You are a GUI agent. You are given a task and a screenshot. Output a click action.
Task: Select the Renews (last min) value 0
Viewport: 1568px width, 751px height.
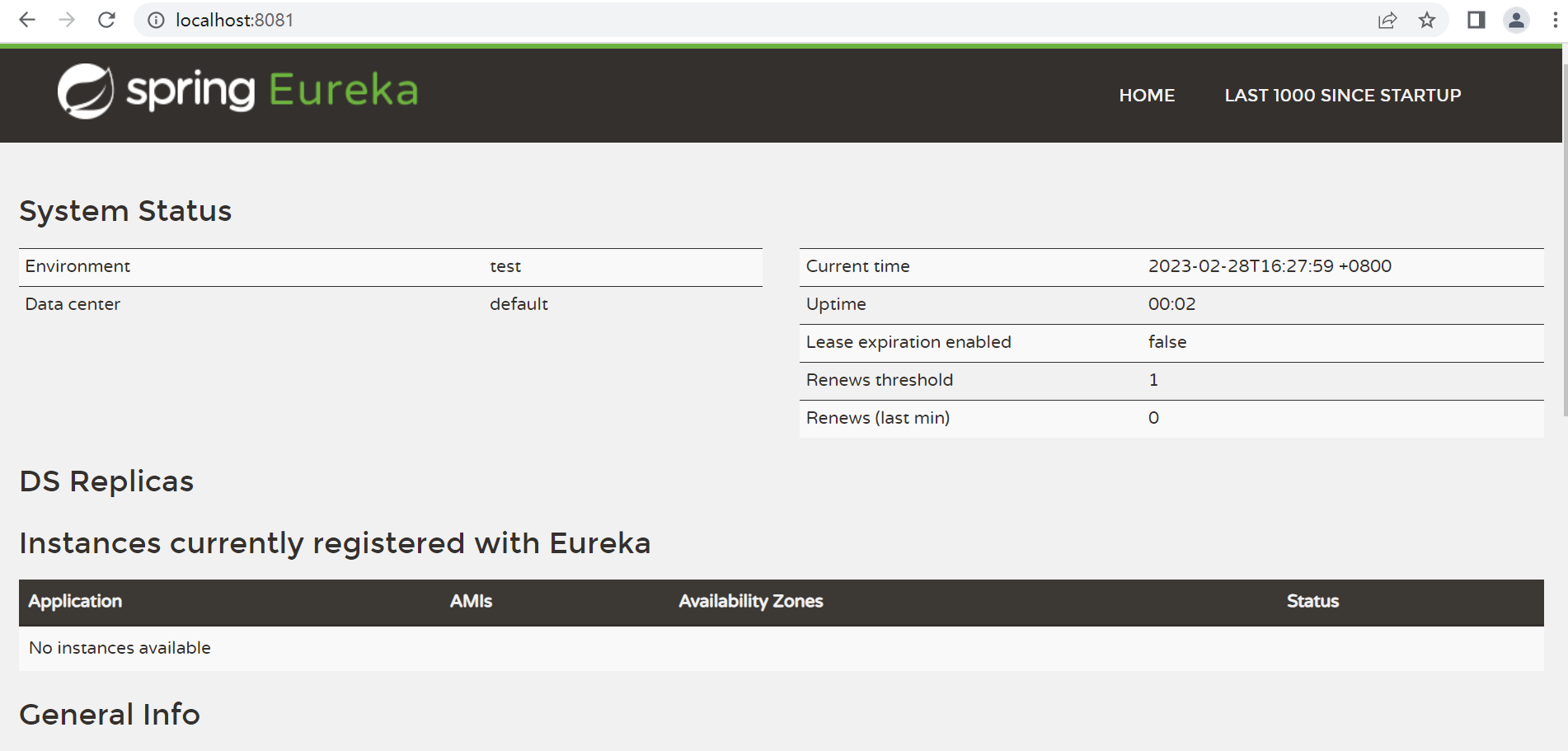[1153, 418]
